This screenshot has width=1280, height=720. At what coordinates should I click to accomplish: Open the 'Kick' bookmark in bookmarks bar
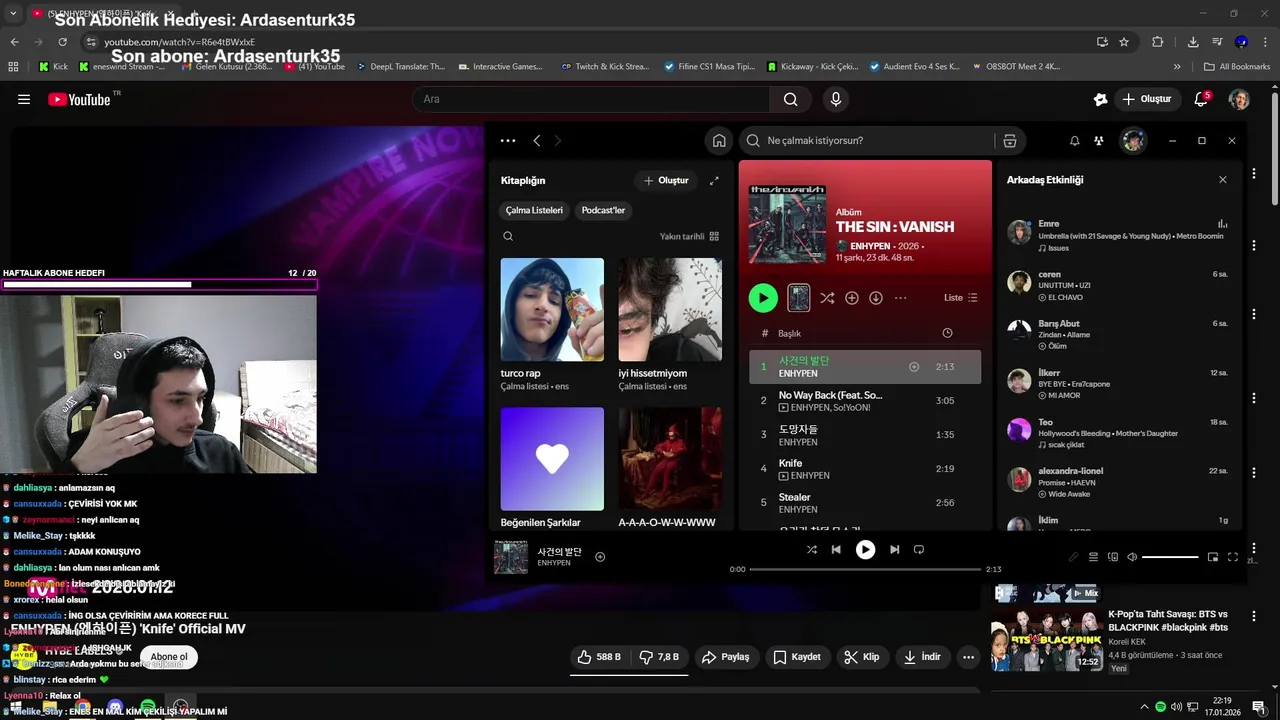53,67
